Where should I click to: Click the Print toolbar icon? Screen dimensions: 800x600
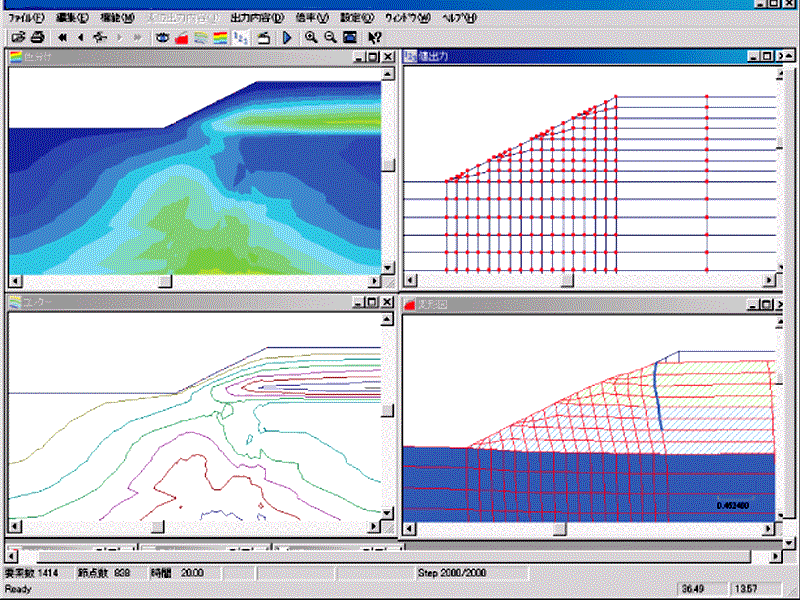point(37,37)
